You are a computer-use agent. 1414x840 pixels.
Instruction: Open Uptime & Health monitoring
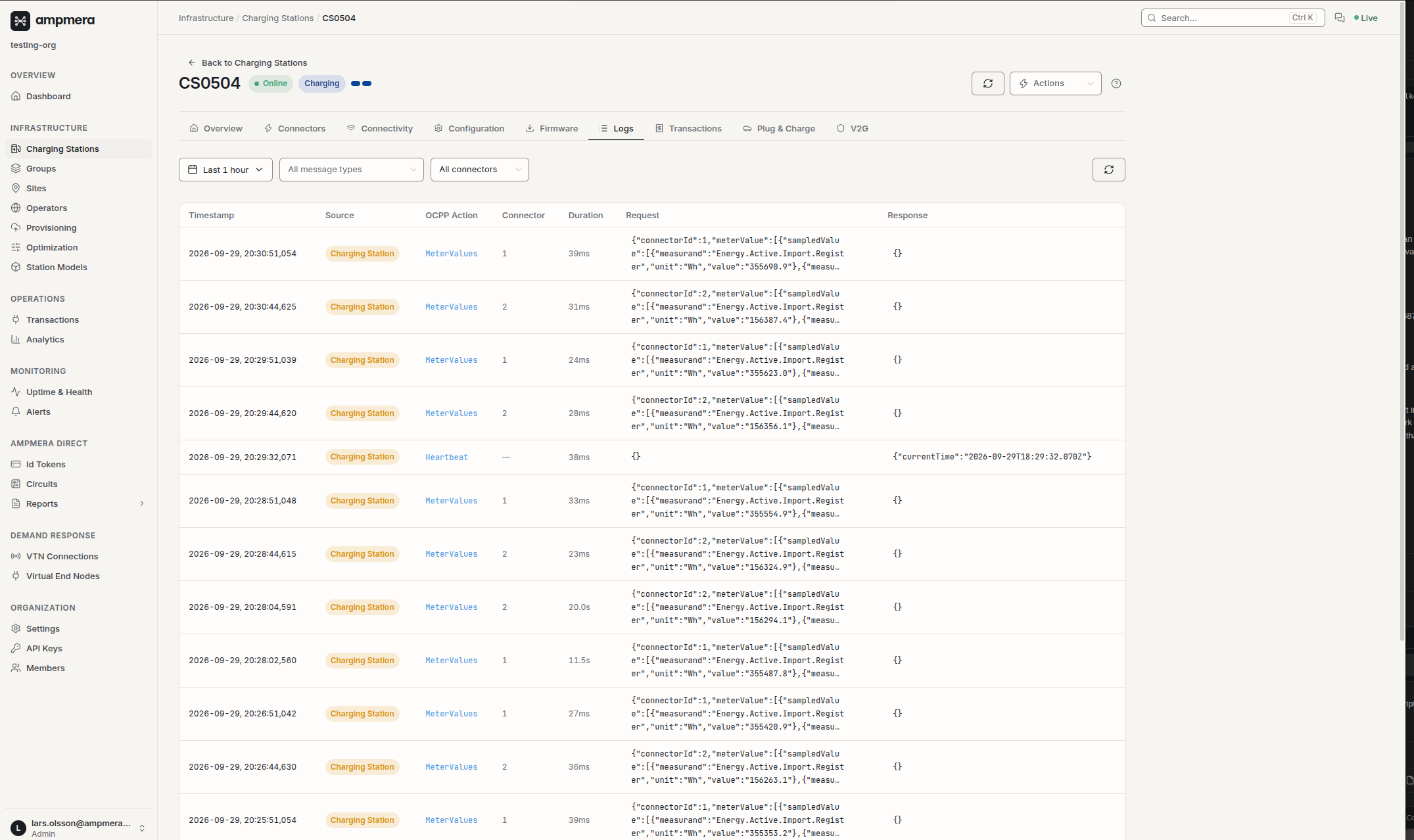pos(78,392)
